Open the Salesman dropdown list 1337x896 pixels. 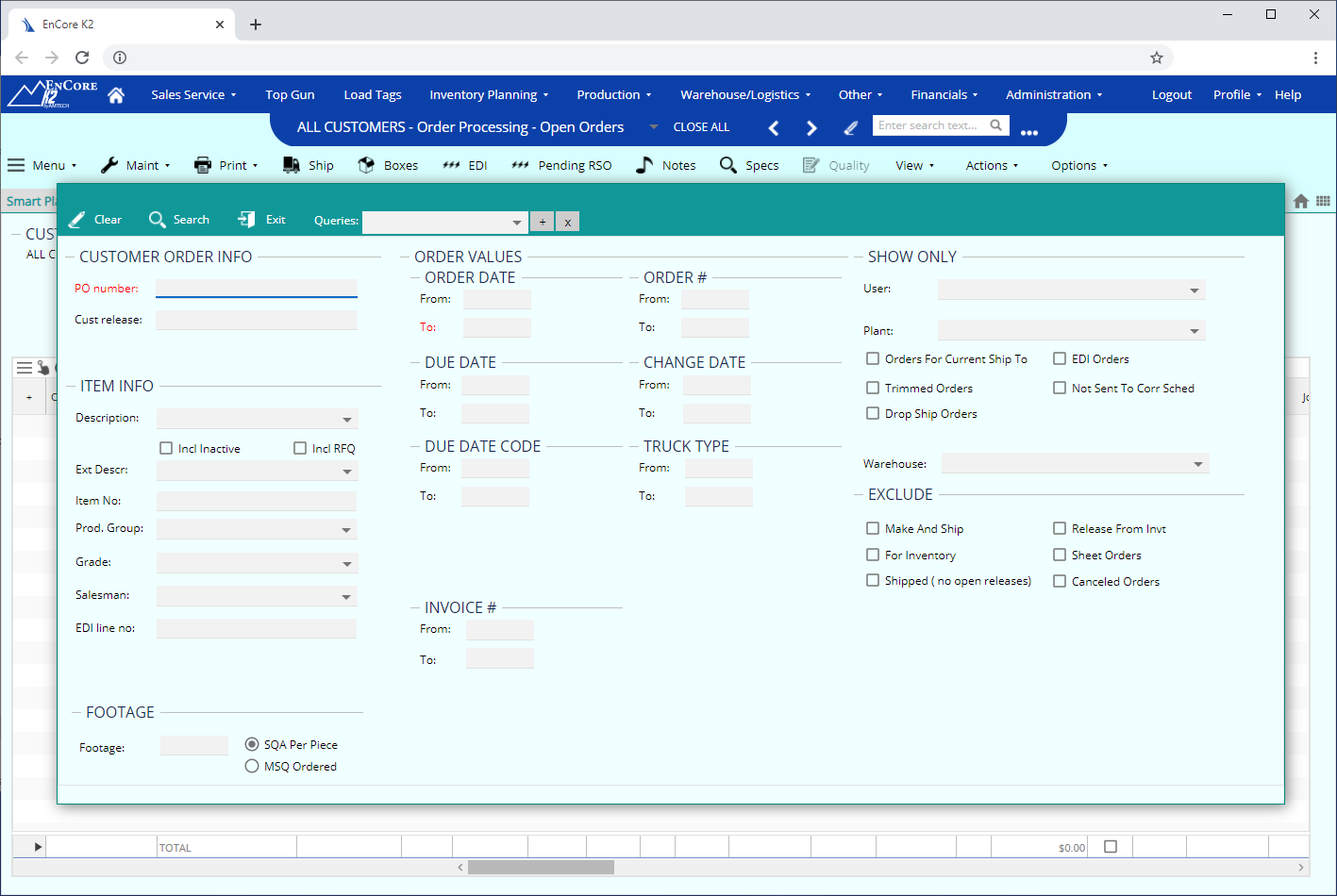click(346, 597)
